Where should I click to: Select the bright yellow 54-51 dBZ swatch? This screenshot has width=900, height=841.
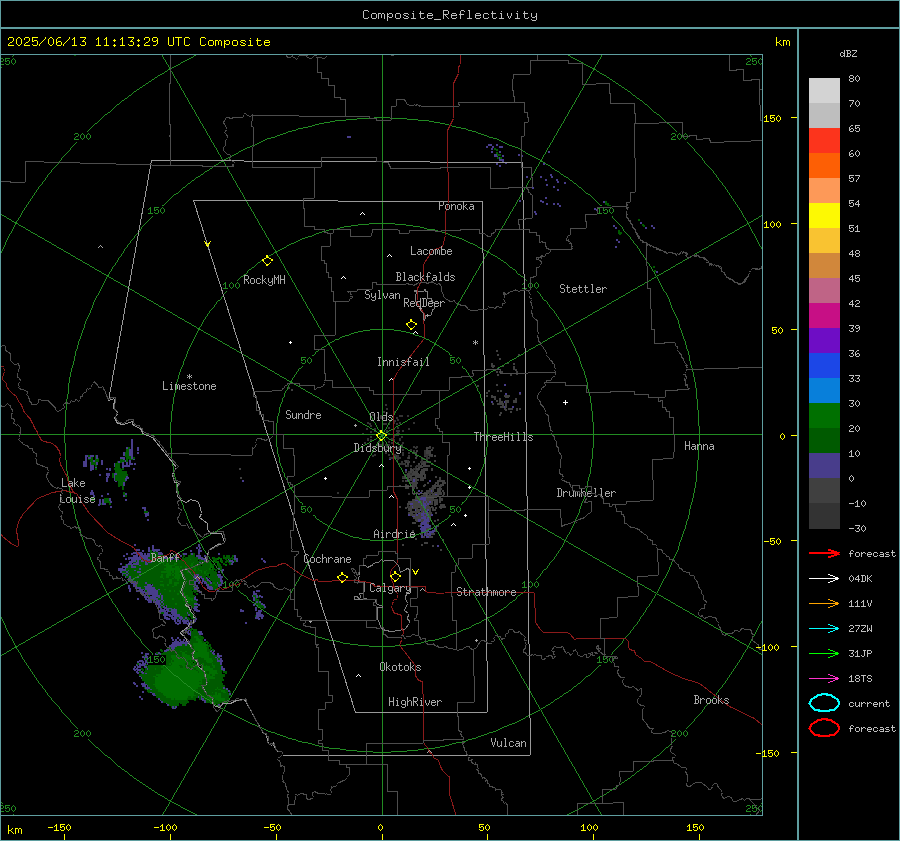coord(824,216)
